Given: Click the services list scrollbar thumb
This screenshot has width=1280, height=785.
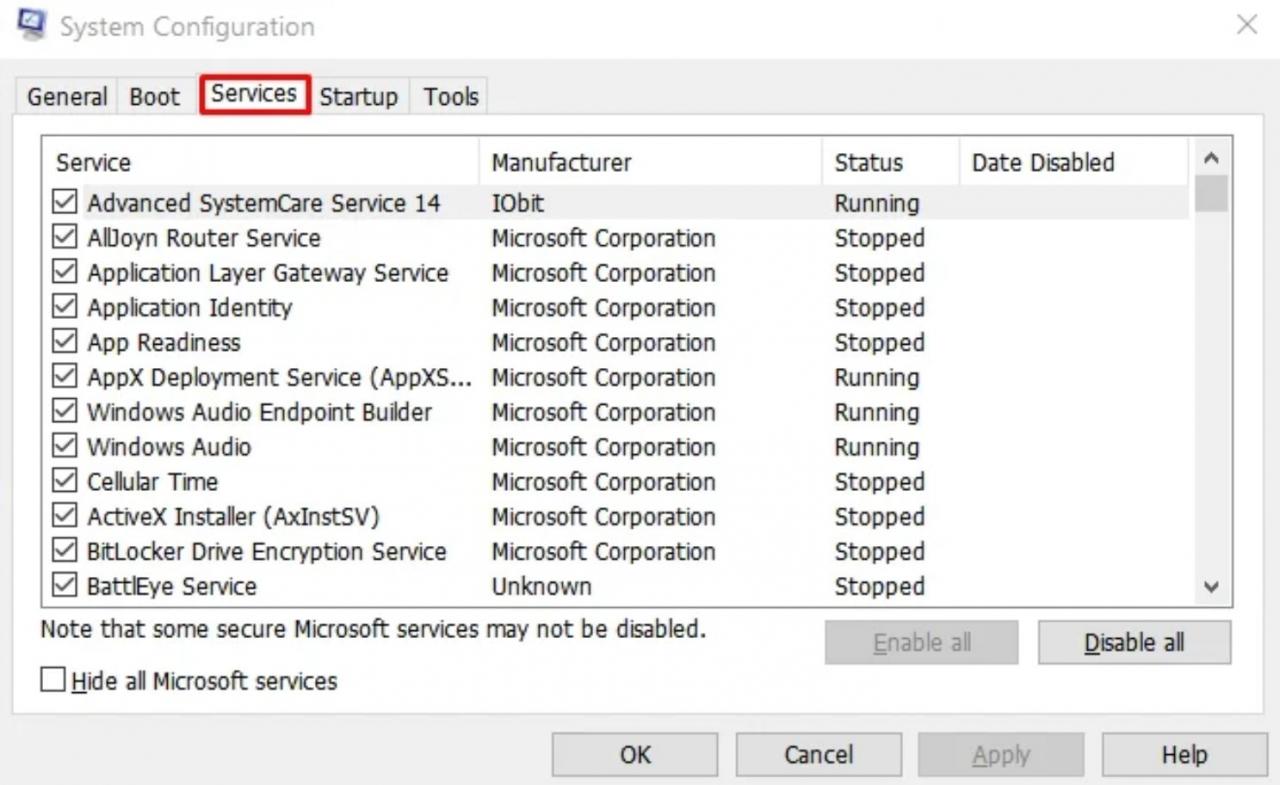Looking at the screenshot, I should click(x=1211, y=194).
